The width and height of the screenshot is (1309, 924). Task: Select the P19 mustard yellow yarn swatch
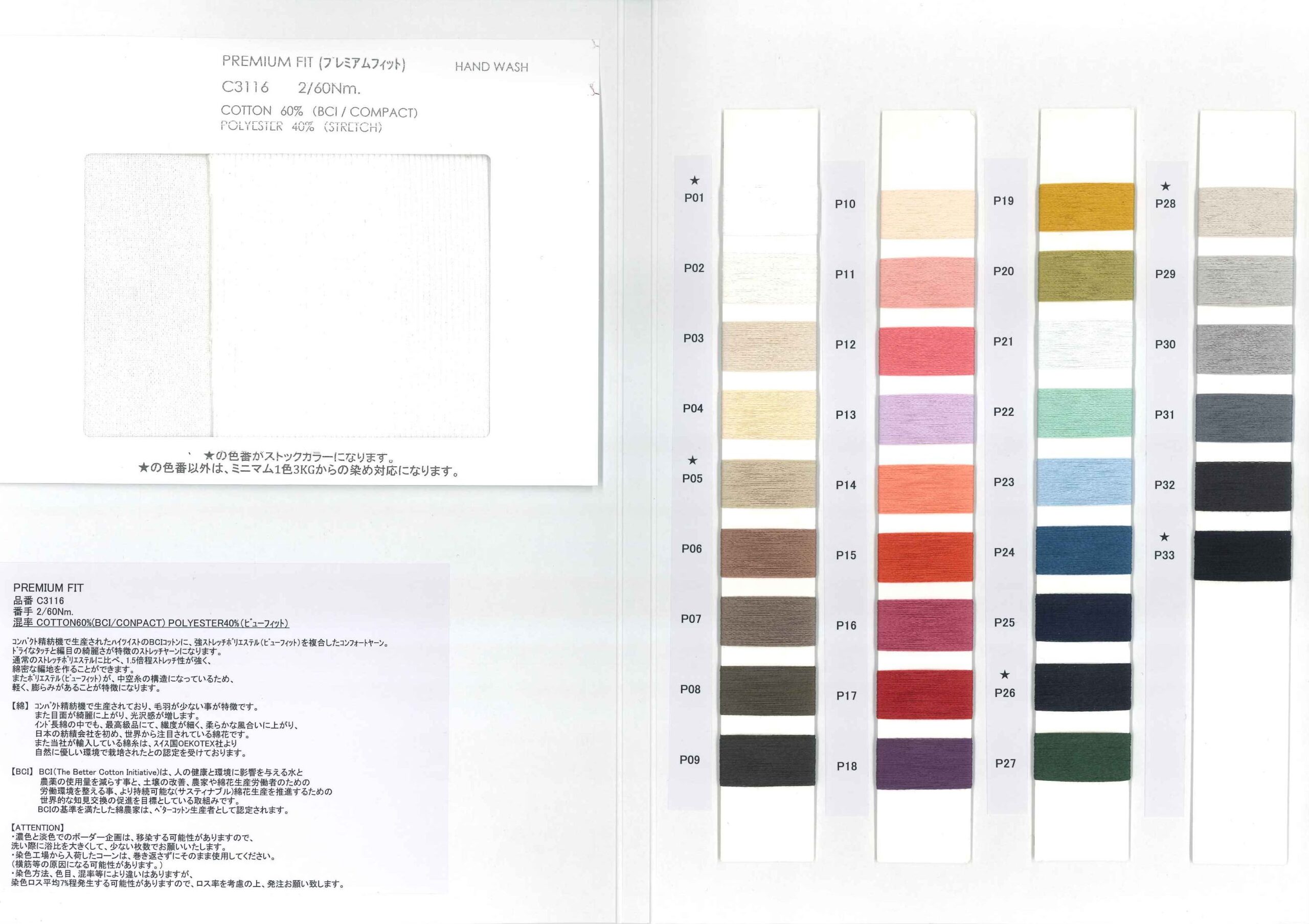pyautogui.click(x=1087, y=207)
